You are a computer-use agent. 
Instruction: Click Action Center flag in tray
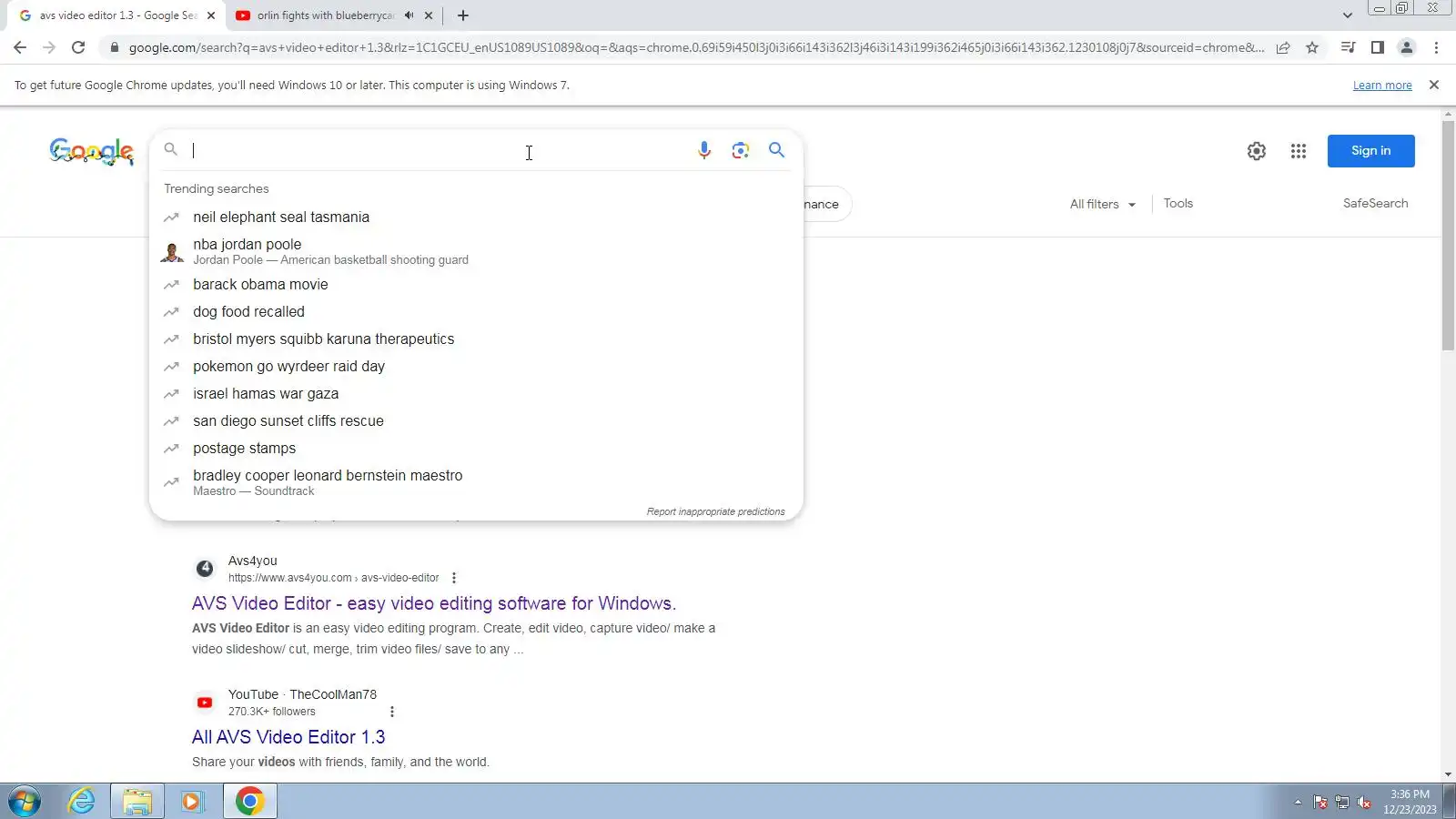coord(1320,802)
